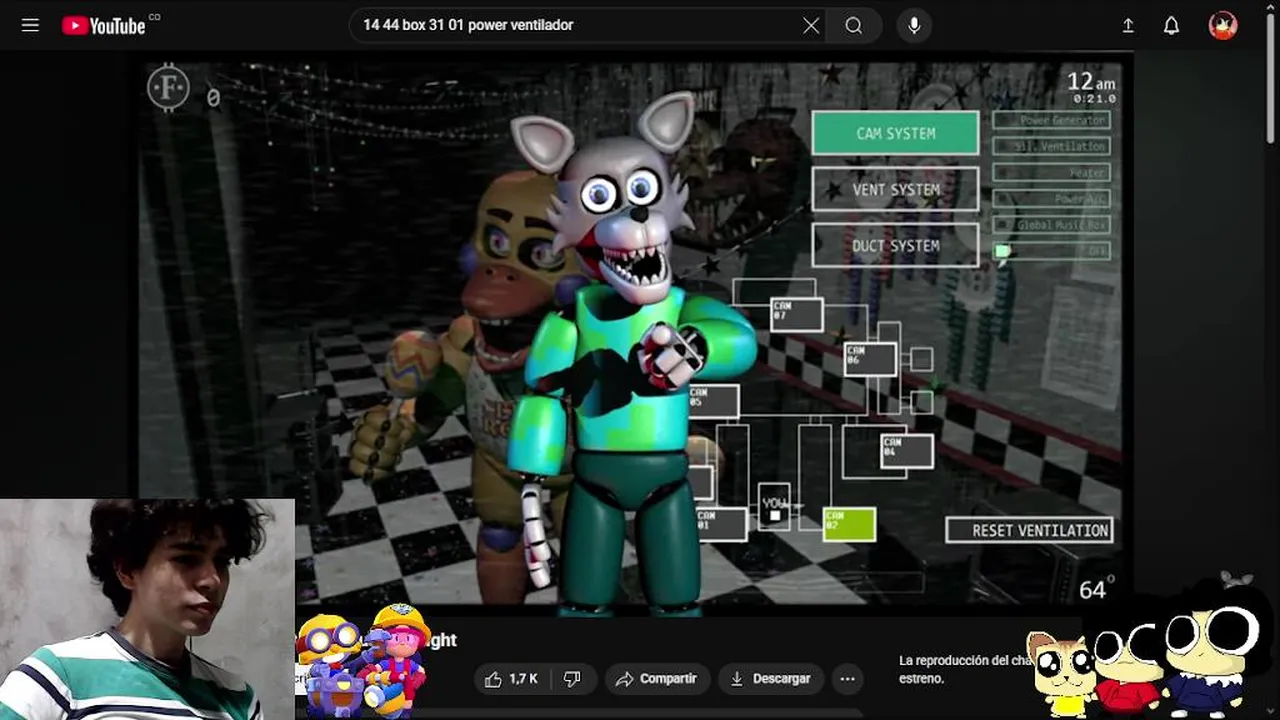Click the YOU office marker on map
Image resolution: width=1280 pixels, height=720 pixels.
coord(774,508)
